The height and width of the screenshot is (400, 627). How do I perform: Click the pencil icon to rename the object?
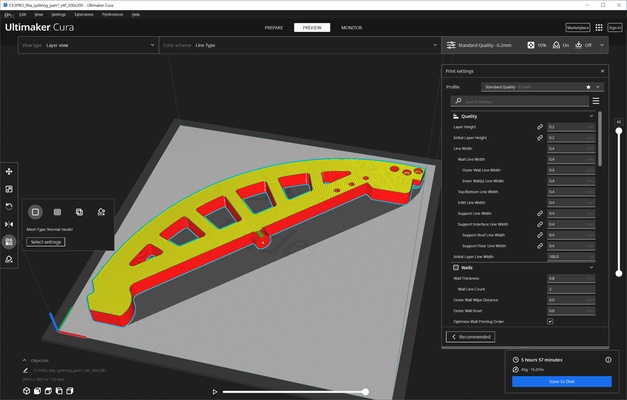click(x=26, y=370)
